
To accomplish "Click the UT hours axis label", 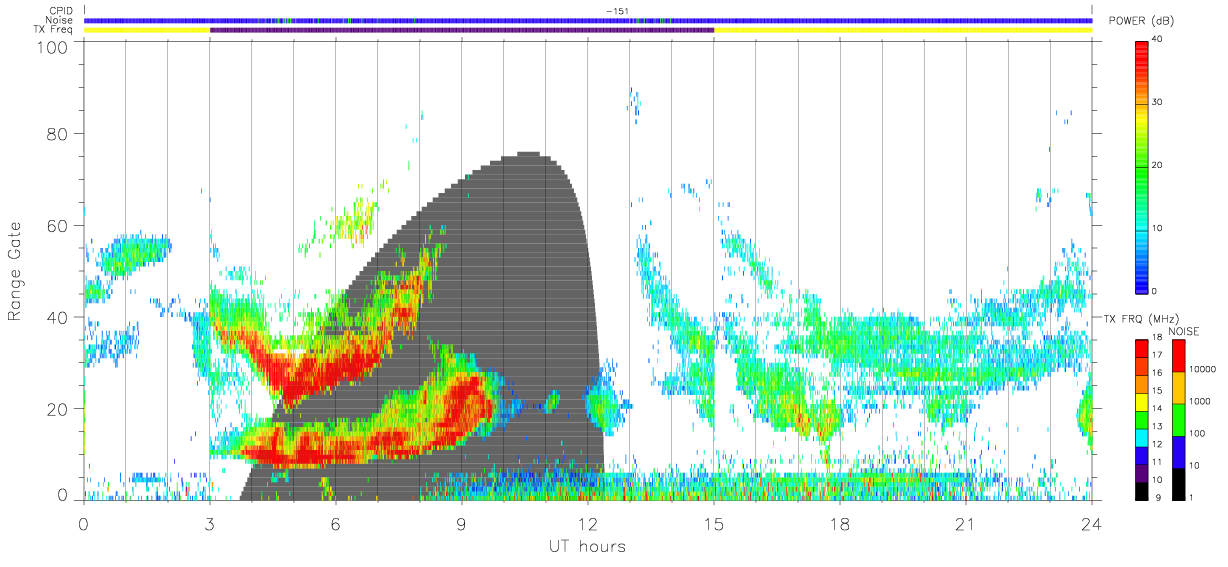I will [x=587, y=546].
